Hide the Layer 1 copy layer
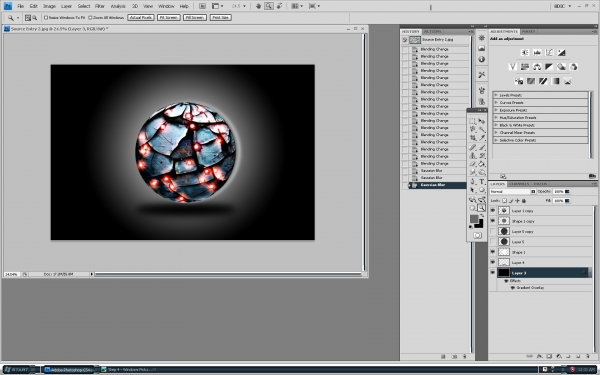Image resolution: width=600 pixels, height=375 pixels. pyautogui.click(x=493, y=210)
